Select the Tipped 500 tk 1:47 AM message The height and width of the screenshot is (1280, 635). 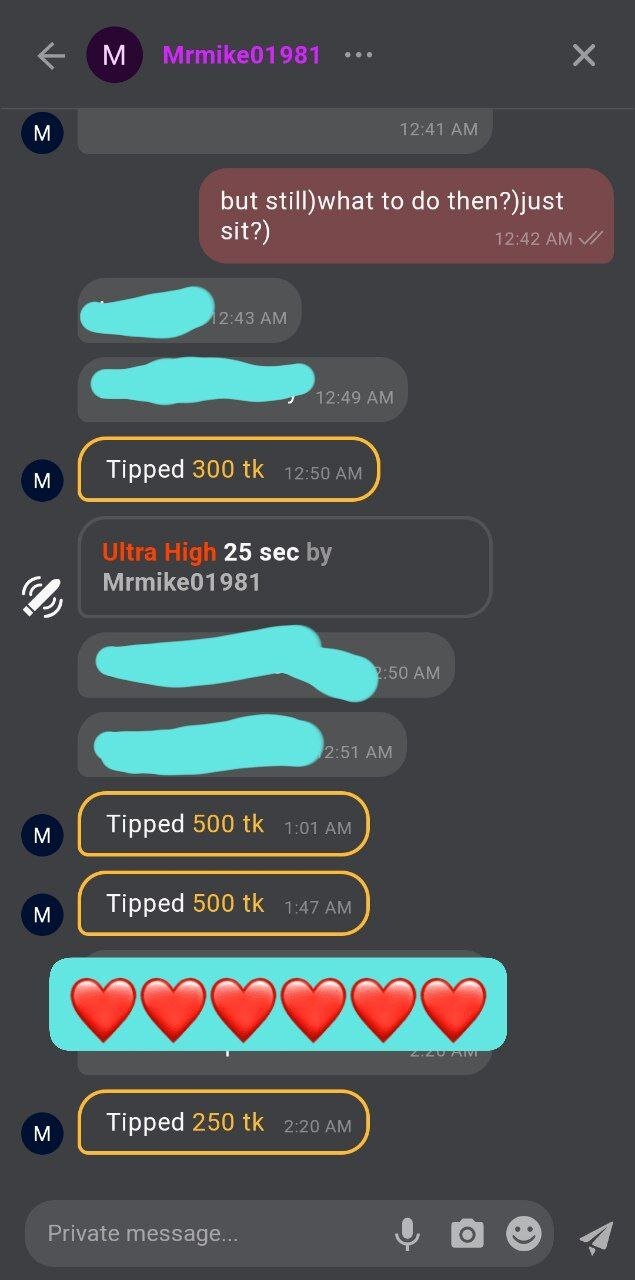[223, 903]
